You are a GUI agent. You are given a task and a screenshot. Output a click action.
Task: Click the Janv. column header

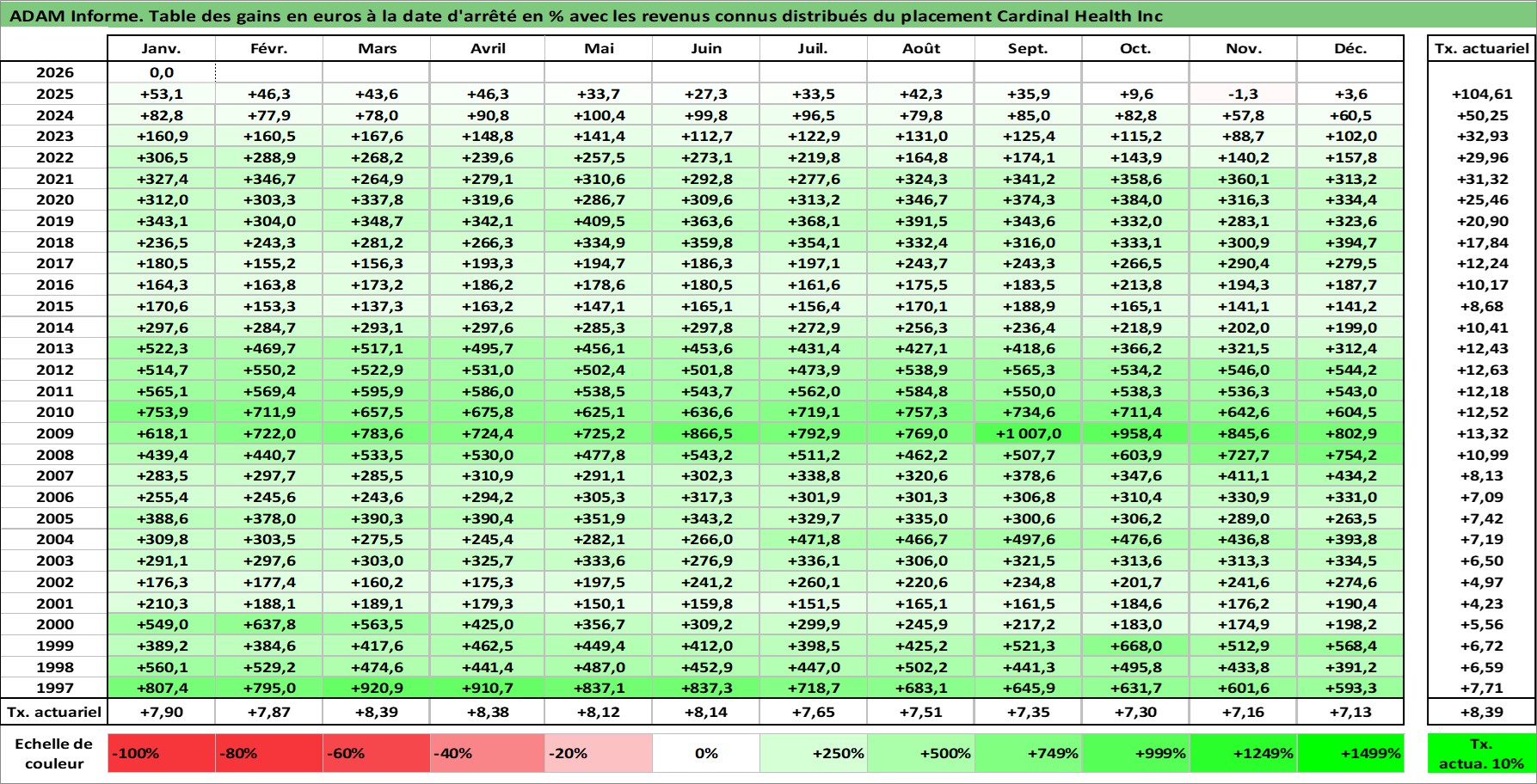pyautogui.click(x=162, y=49)
